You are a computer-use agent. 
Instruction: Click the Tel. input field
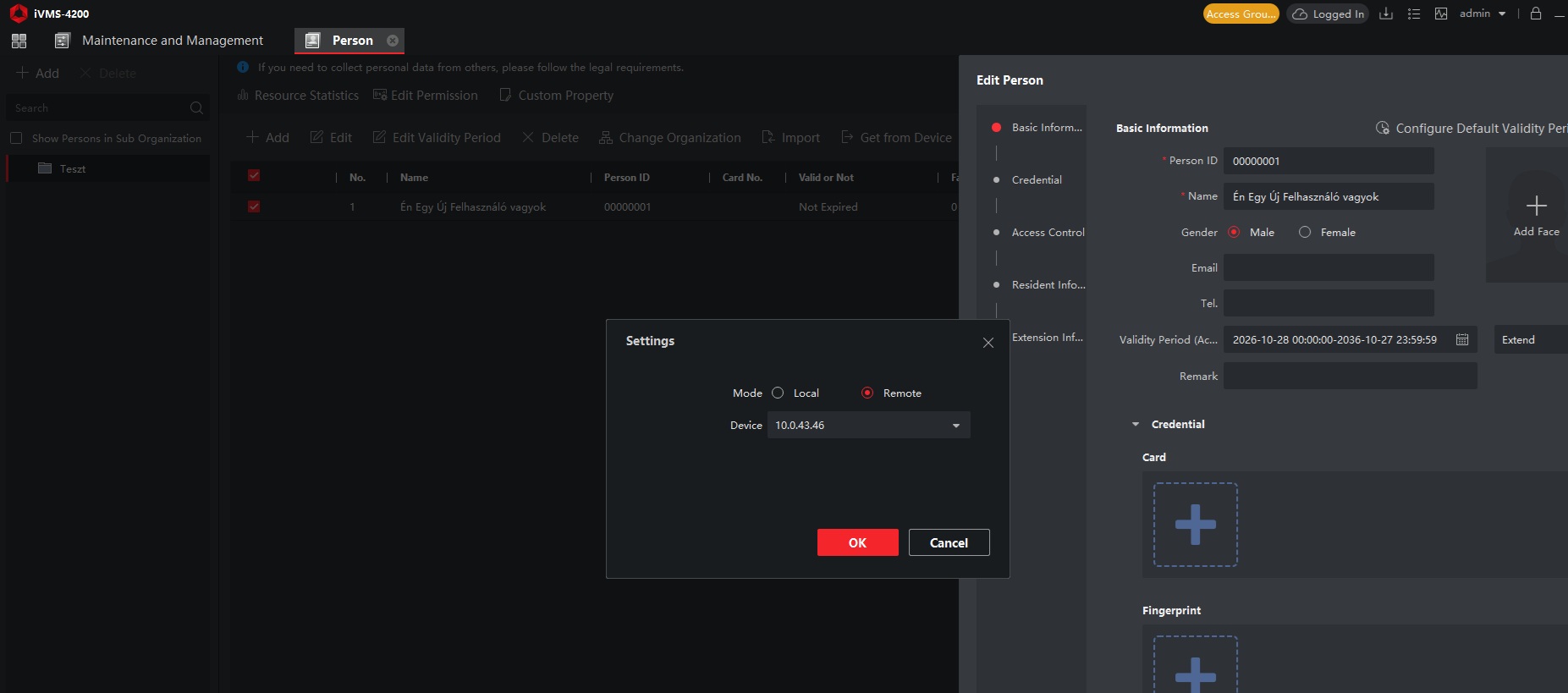(x=1329, y=303)
